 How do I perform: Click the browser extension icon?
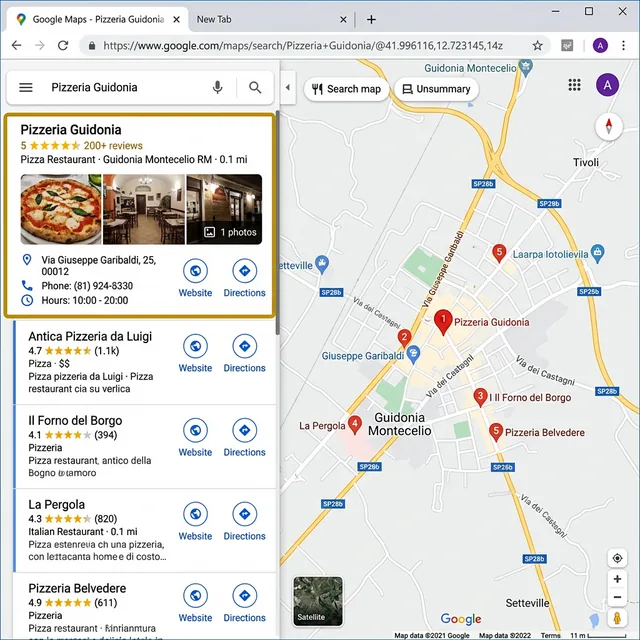(x=567, y=45)
